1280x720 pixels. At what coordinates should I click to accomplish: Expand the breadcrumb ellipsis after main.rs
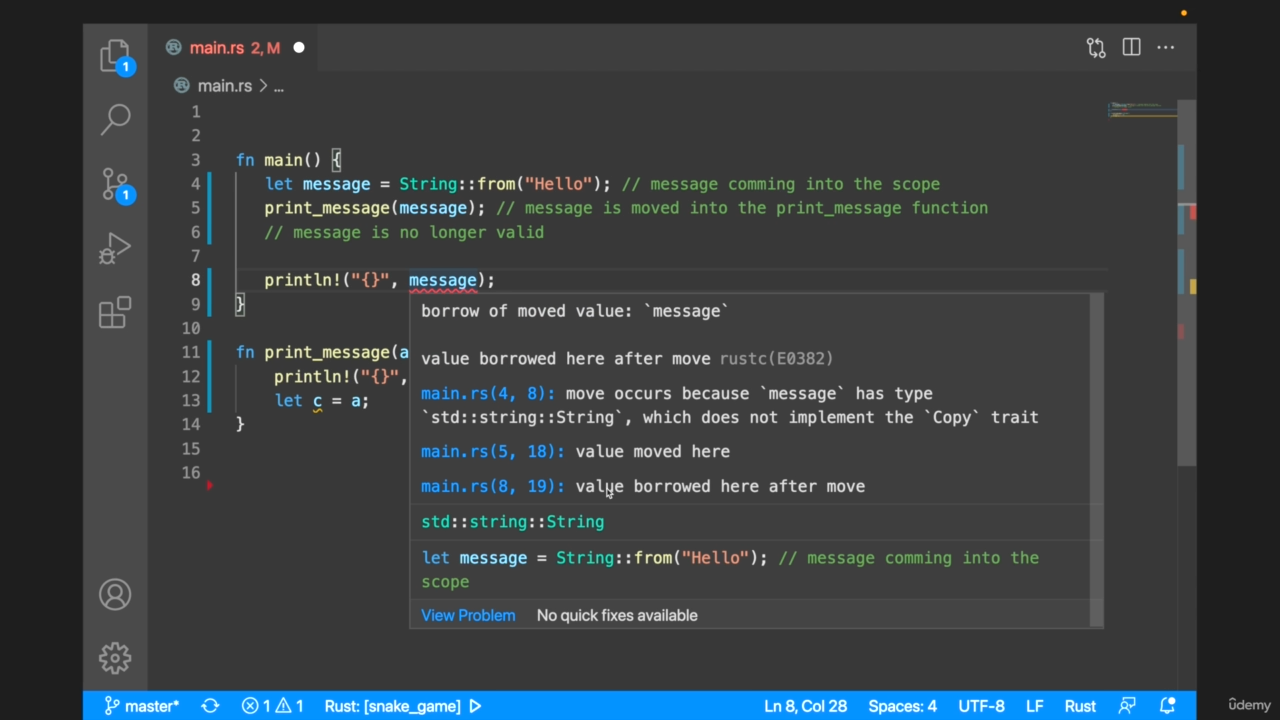[279, 86]
